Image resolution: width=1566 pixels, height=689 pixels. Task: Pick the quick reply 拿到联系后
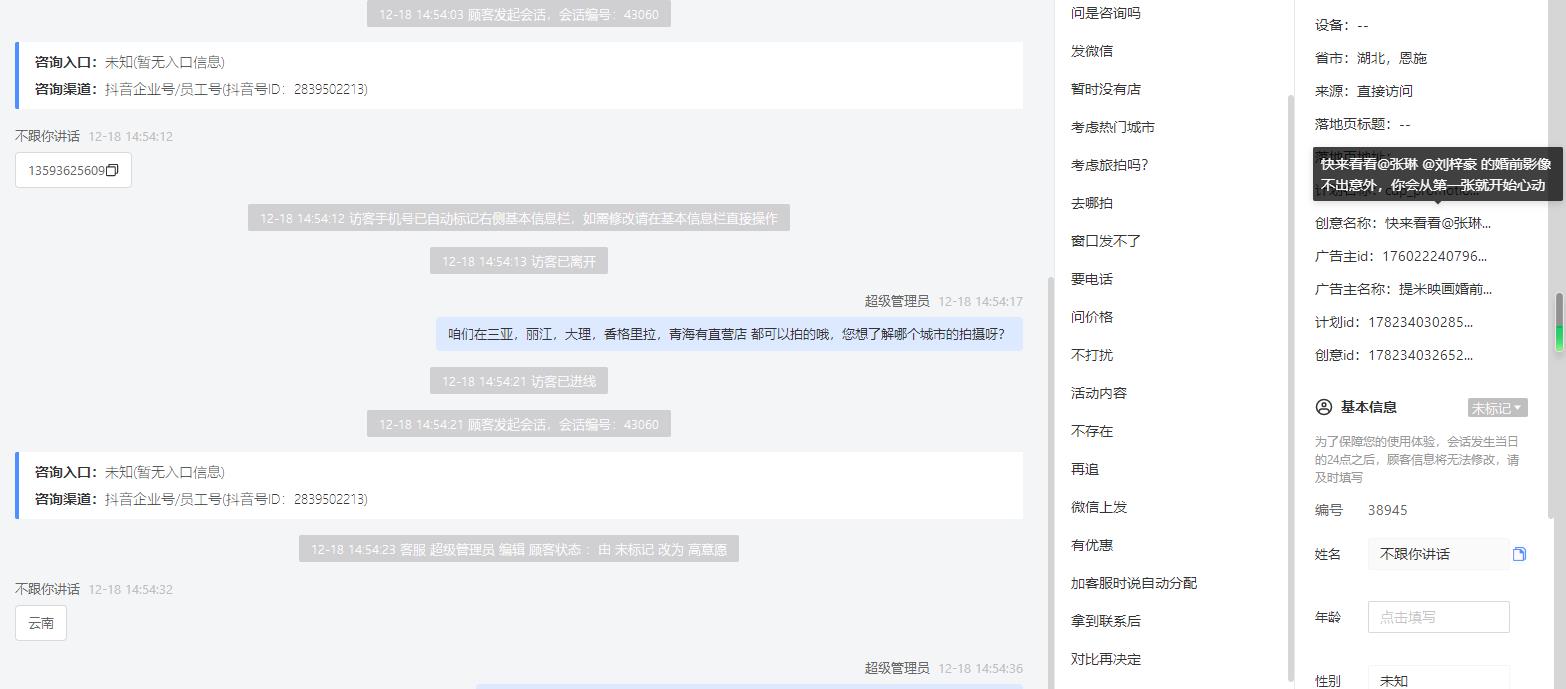(1105, 621)
